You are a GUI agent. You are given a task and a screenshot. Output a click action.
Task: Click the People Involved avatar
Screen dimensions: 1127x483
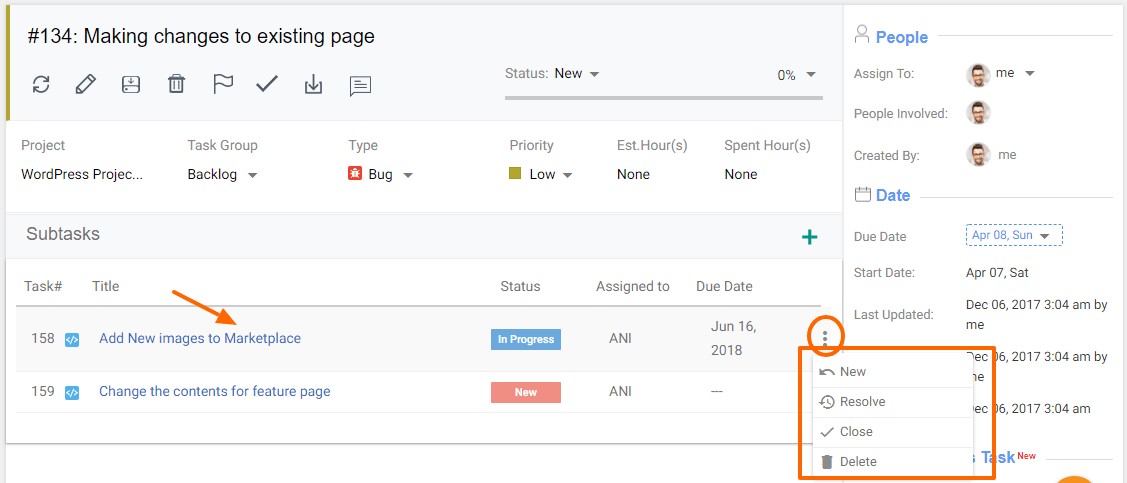click(978, 113)
